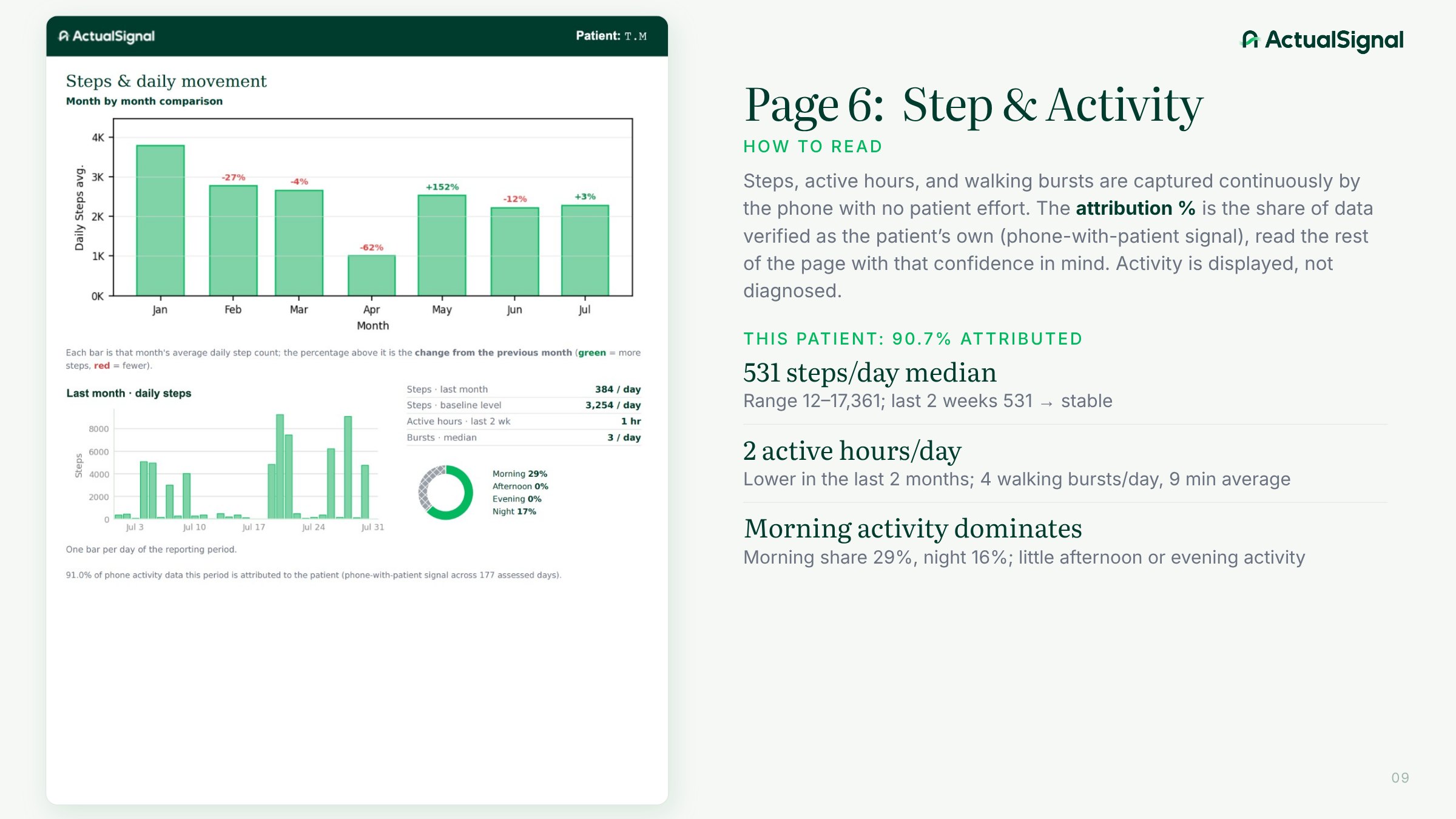Click the "Steps & daily movement" heading
The image size is (1456, 819).
166,81
